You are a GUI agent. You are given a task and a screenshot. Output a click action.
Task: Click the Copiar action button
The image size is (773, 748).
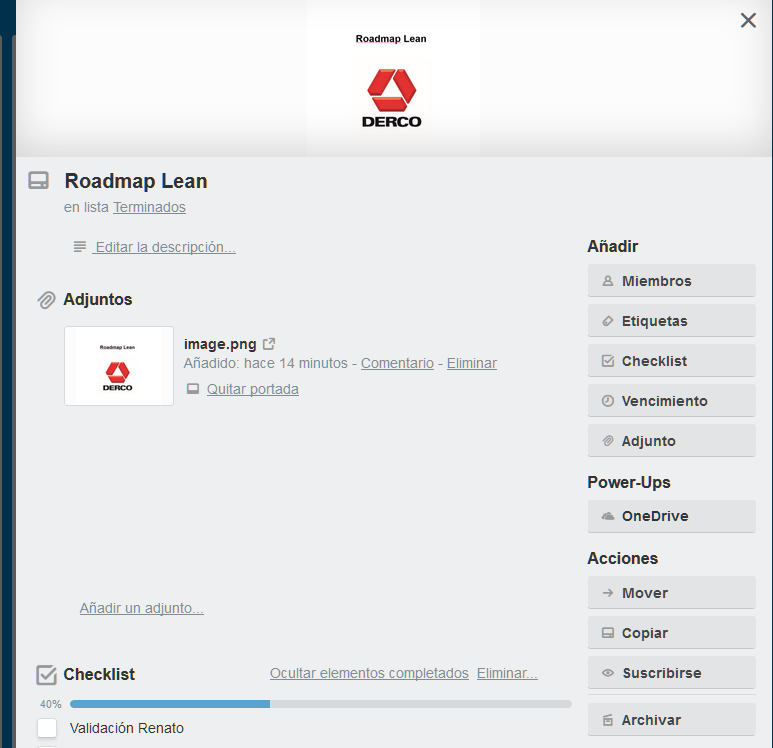(671, 633)
